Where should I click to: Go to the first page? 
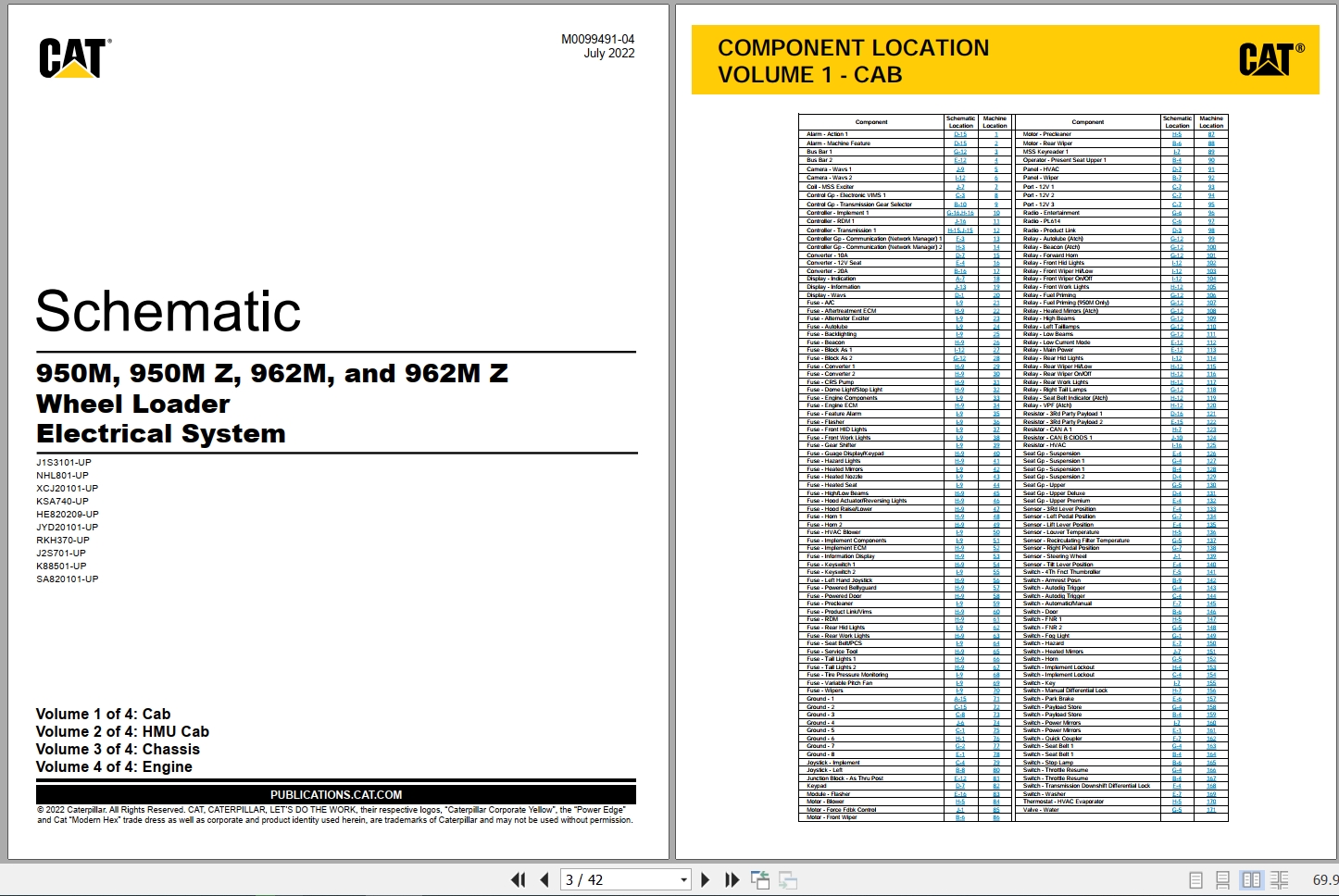(x=519, y=880)
